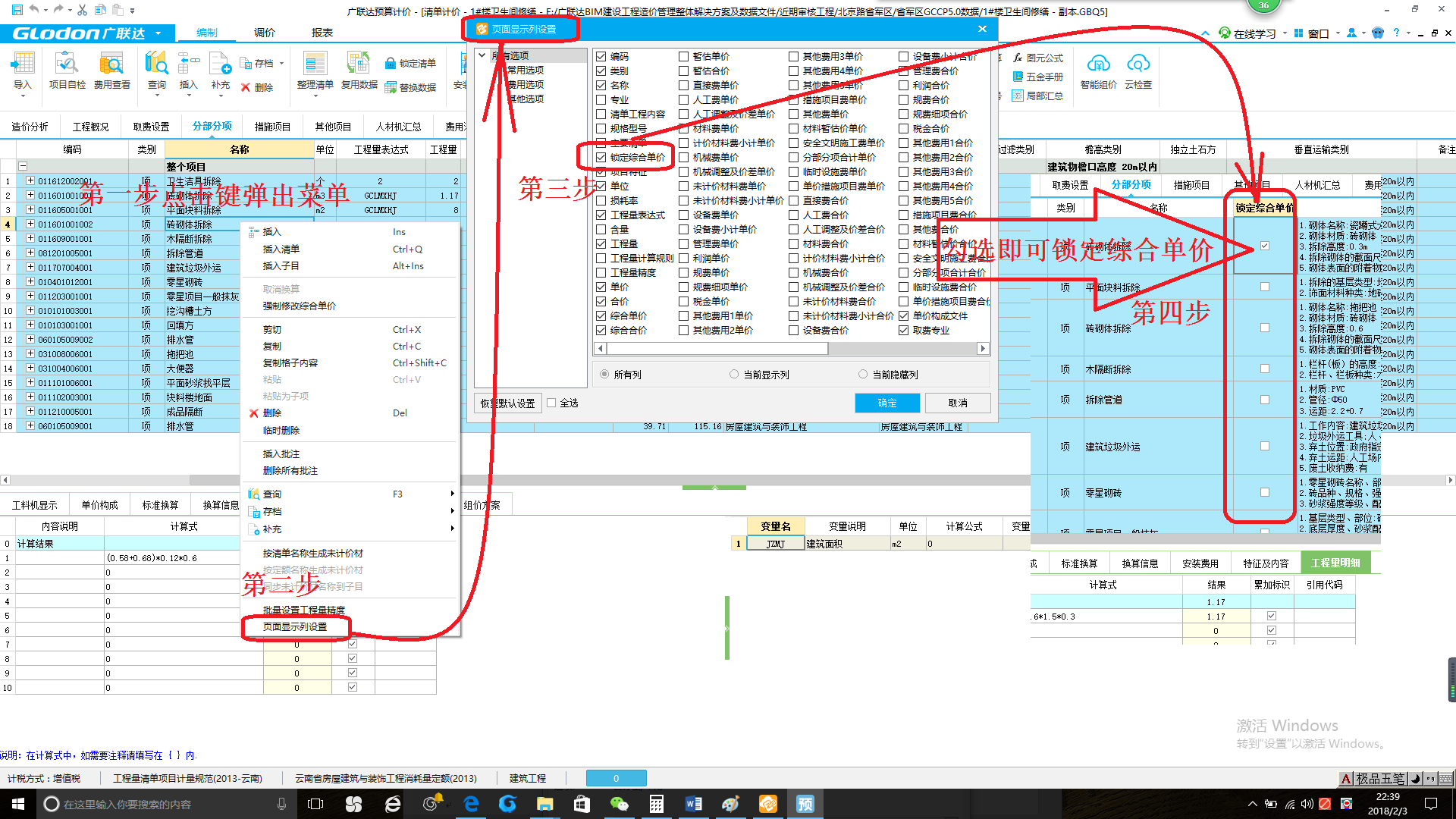
Task: Check the 暂估单价 column checkbox
Action: [684, 57]
